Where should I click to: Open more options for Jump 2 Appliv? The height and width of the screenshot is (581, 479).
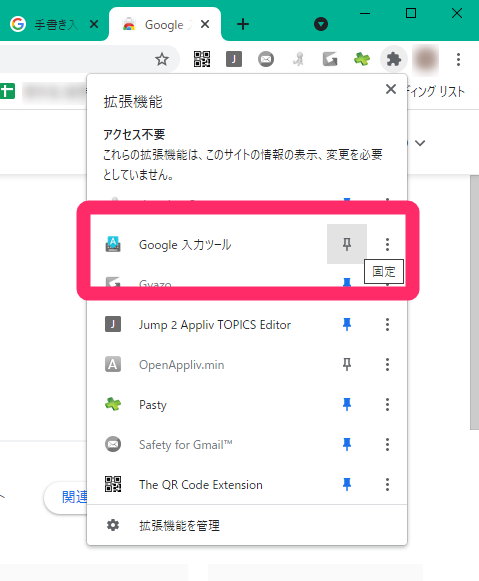click(387, 325)
